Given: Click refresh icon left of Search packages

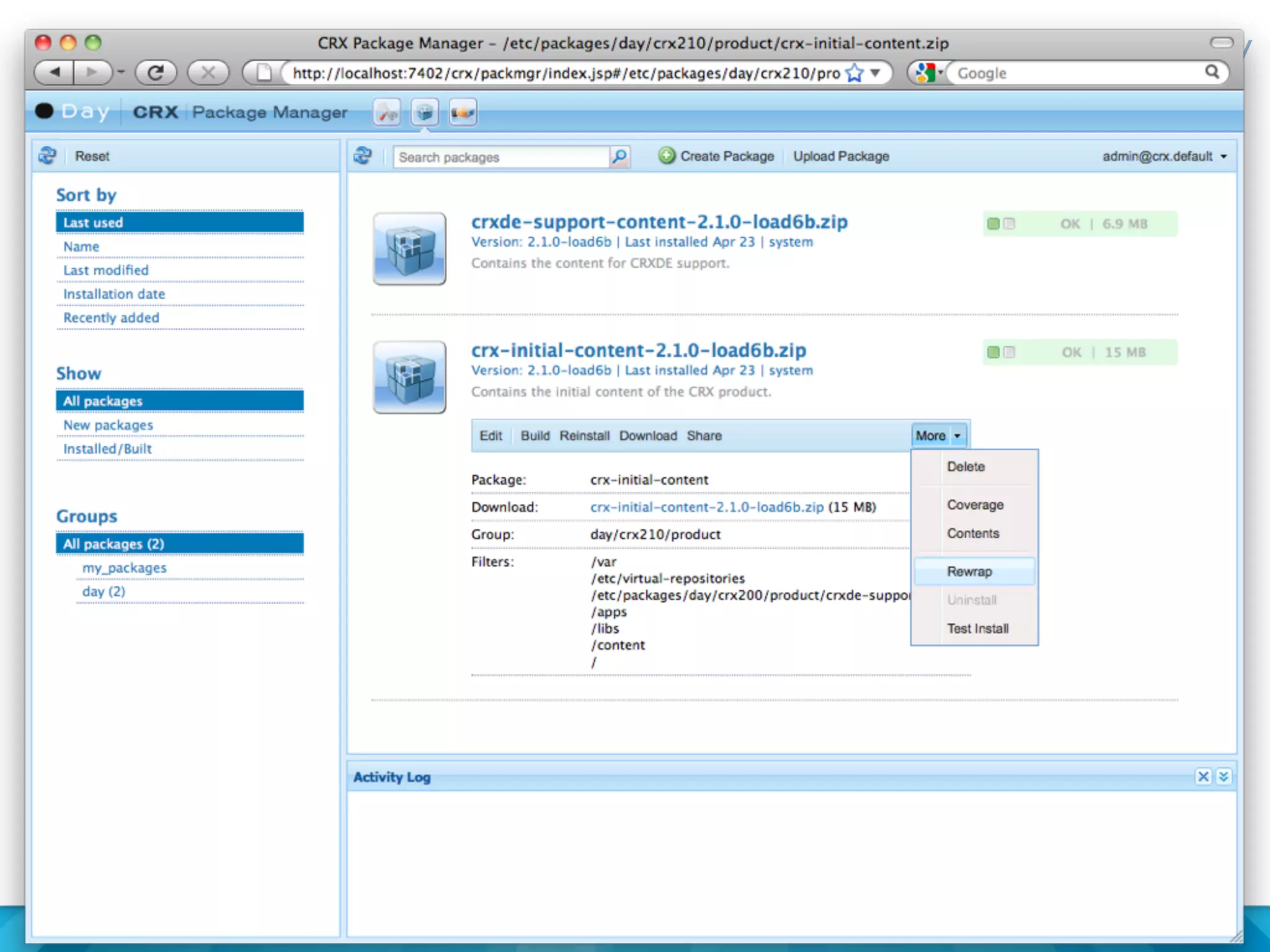Looking at the screenshot, I should point(363,156).
